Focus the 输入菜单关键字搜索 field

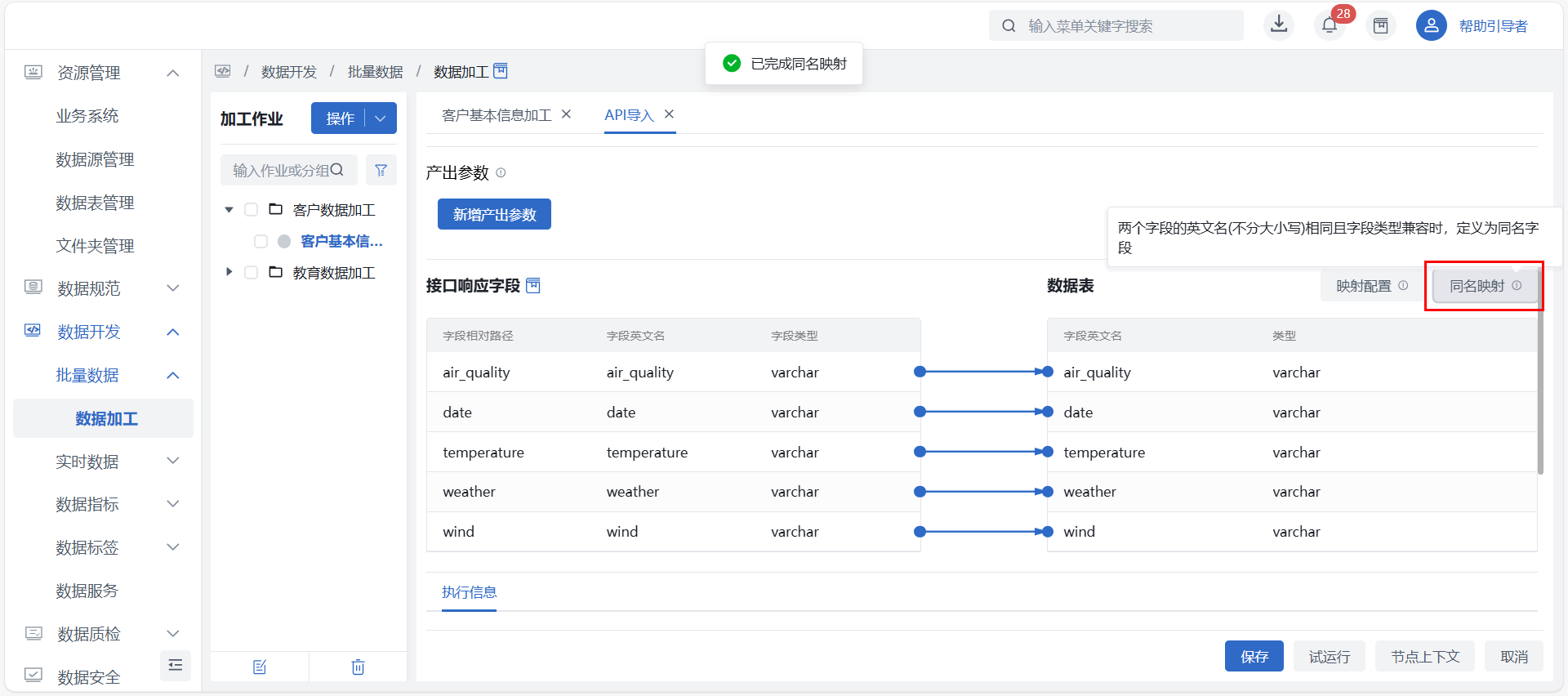[1116, 25]
